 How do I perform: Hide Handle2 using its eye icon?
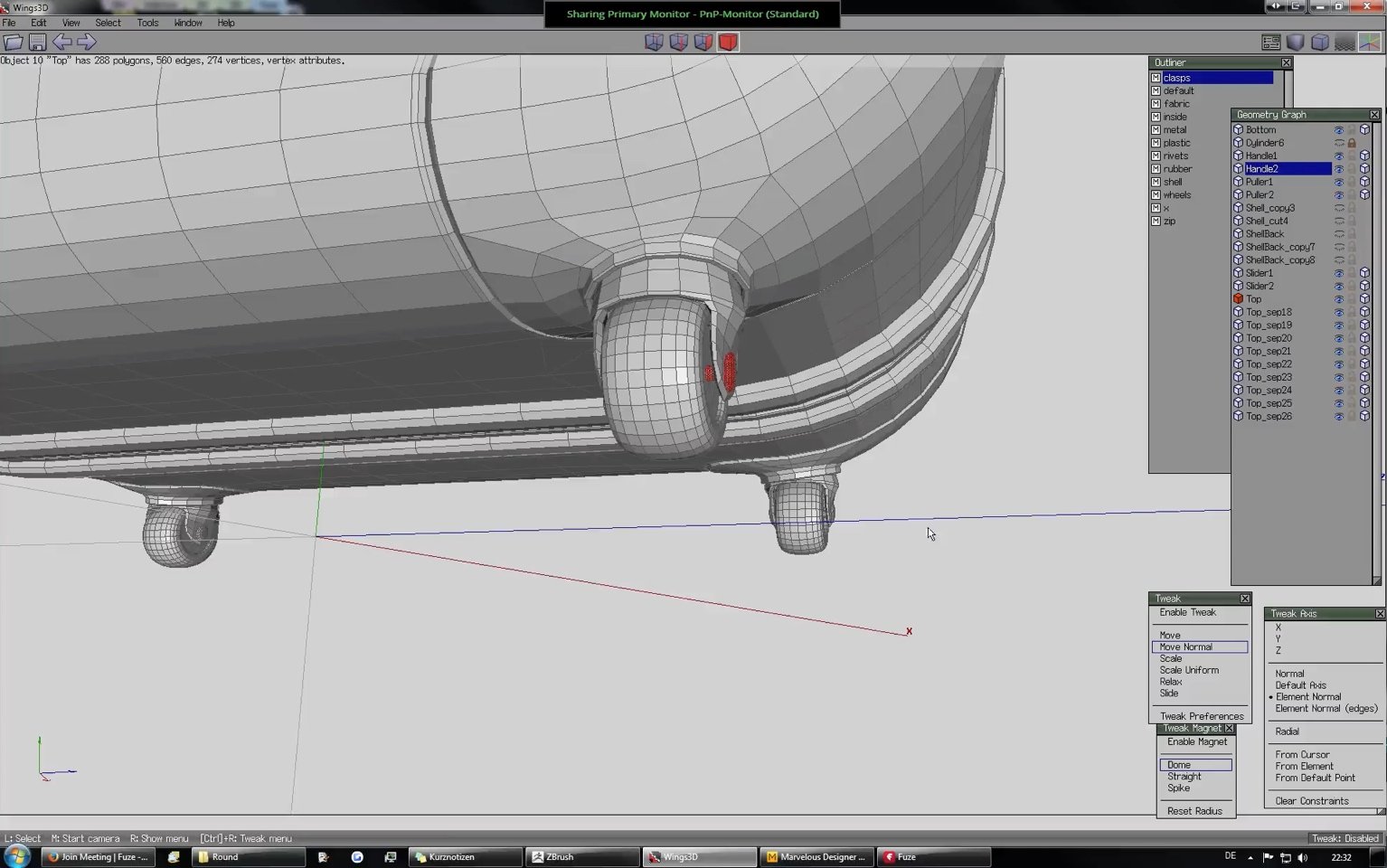tap(1339, 169)
